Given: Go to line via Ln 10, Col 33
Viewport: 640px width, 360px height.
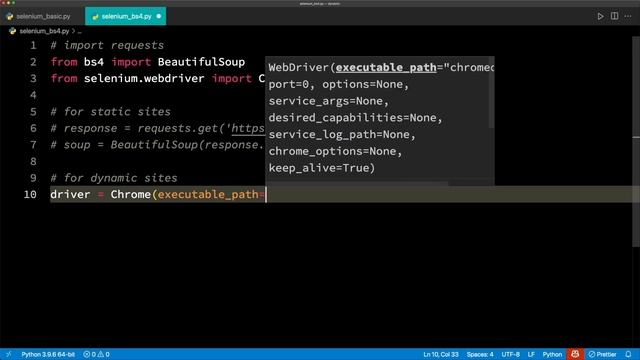Looking at the screenshot, I should [x=441, y=354].
